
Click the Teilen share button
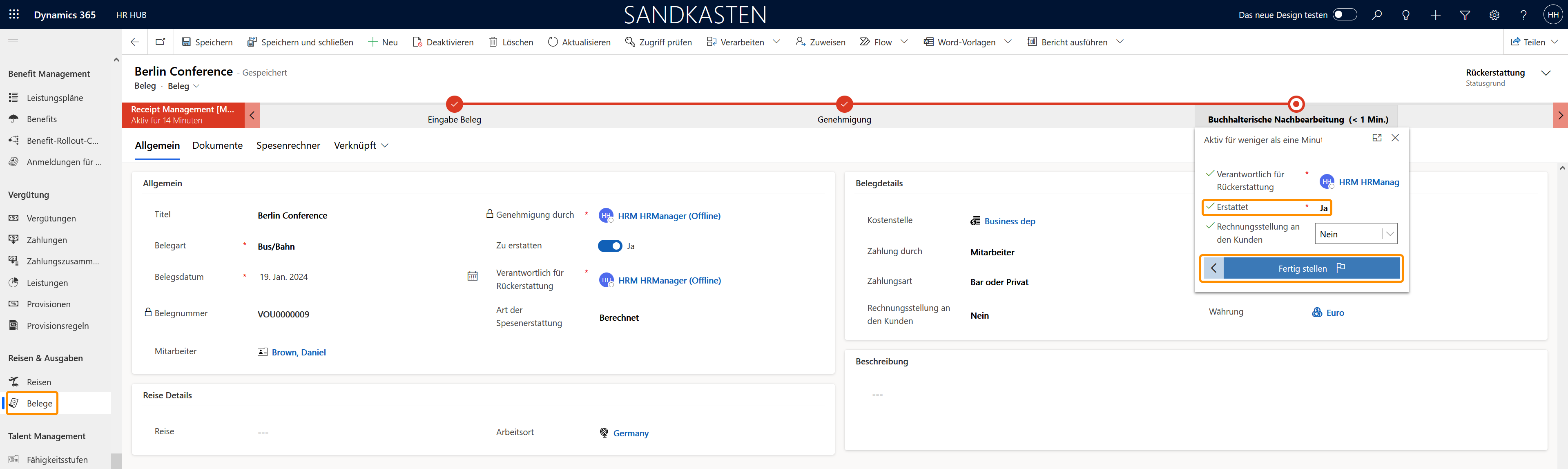[1528, 42]
